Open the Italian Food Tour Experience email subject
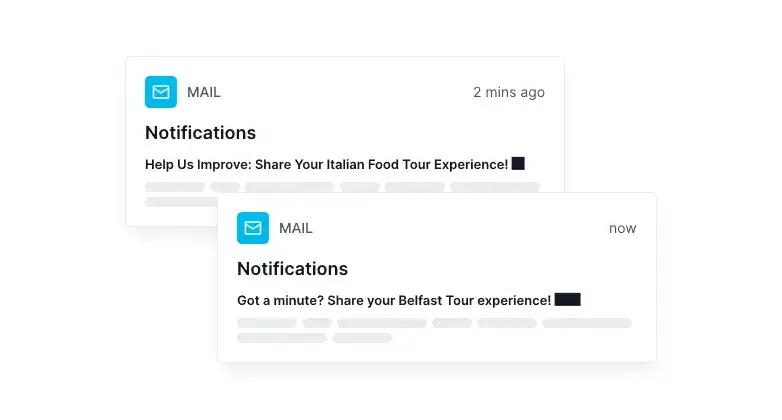This screenshot has height=420, width=782. point(327,165)
